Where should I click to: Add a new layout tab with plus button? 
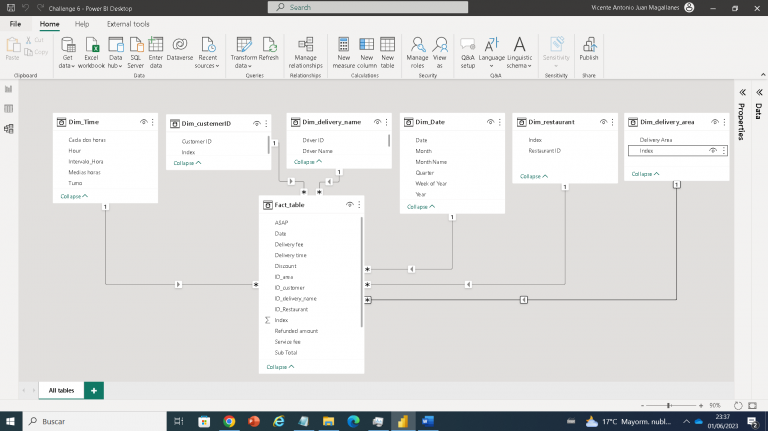click(93, 390)
